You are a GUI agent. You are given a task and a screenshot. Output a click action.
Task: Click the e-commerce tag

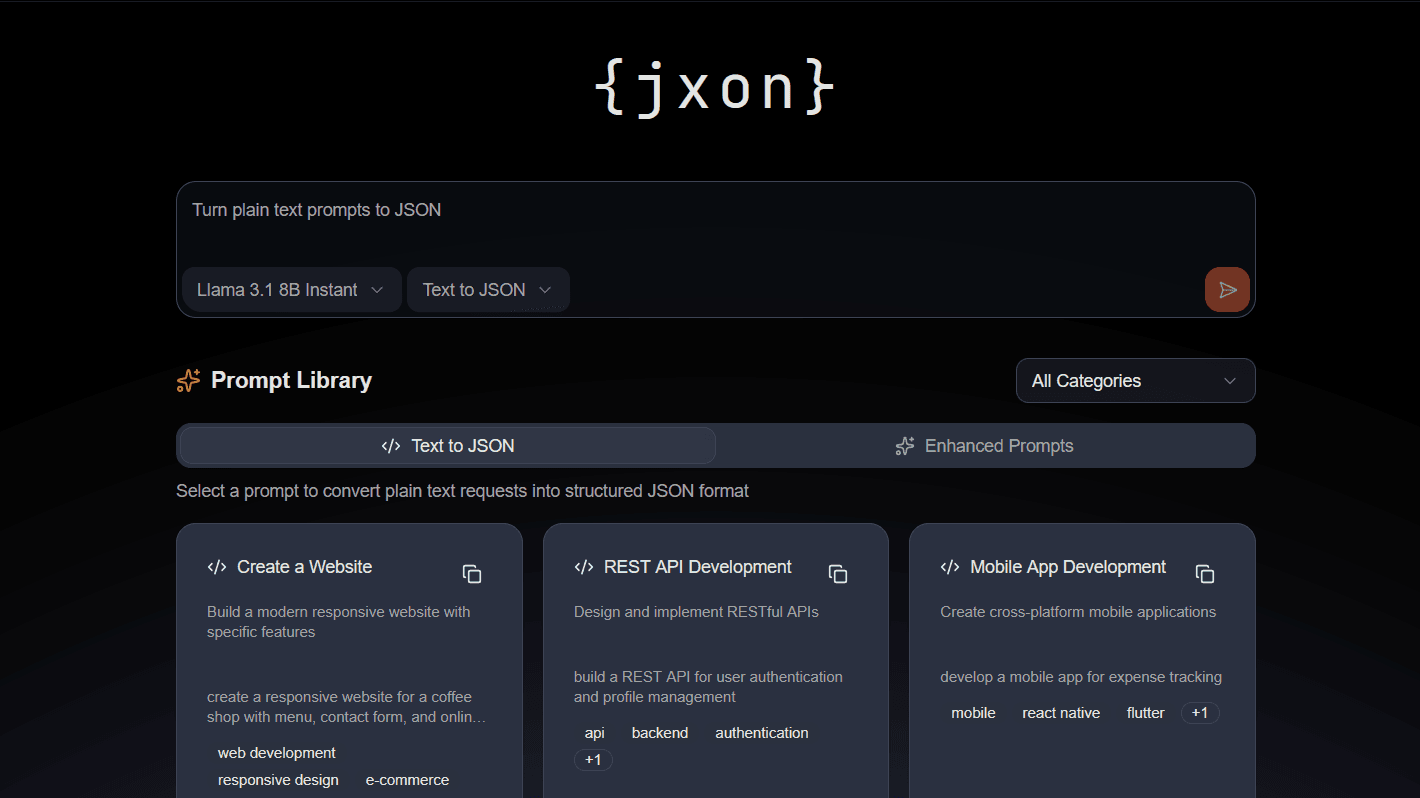pos(407,780)
